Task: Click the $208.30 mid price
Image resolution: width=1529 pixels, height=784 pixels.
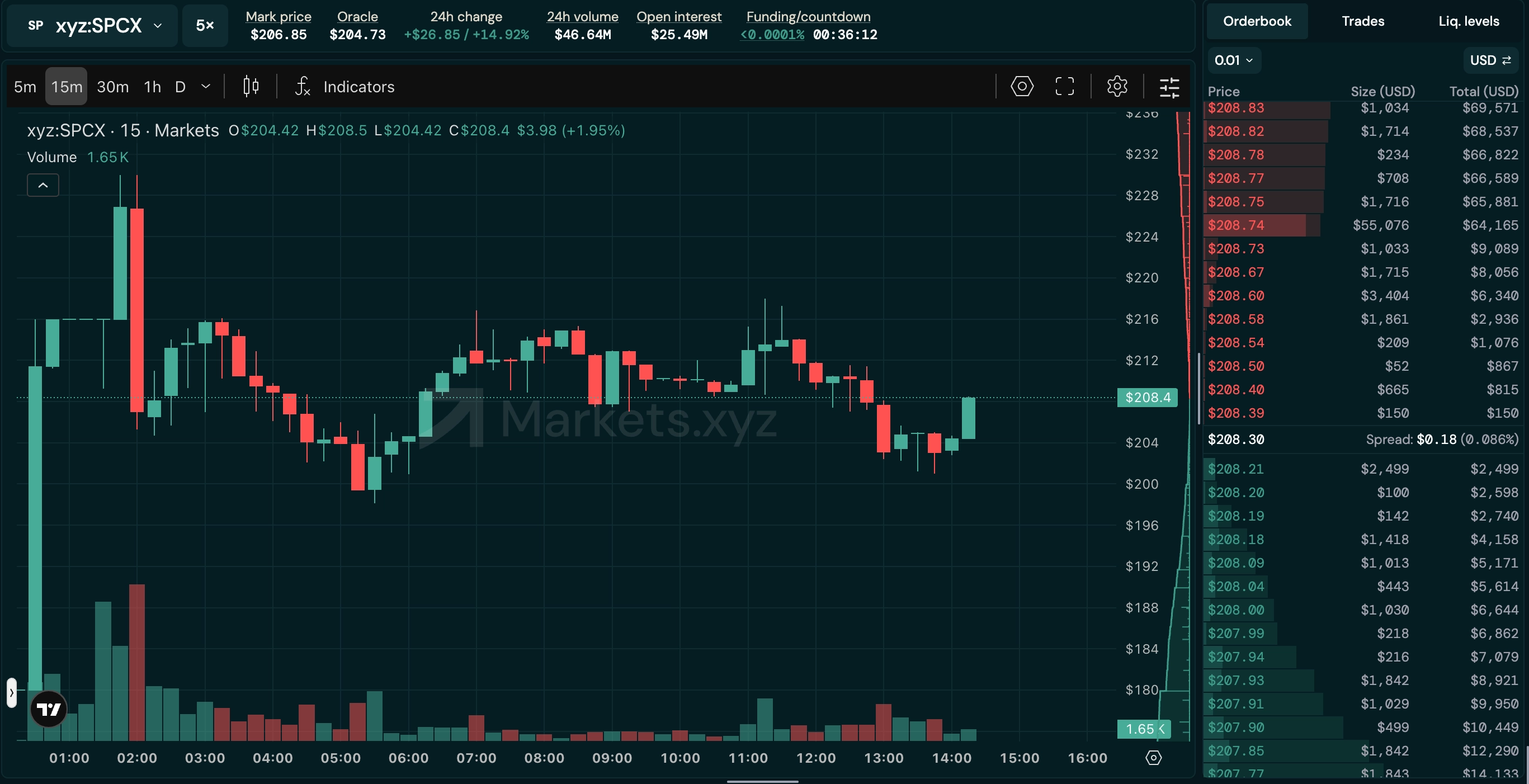Action: coord(1236,439)
